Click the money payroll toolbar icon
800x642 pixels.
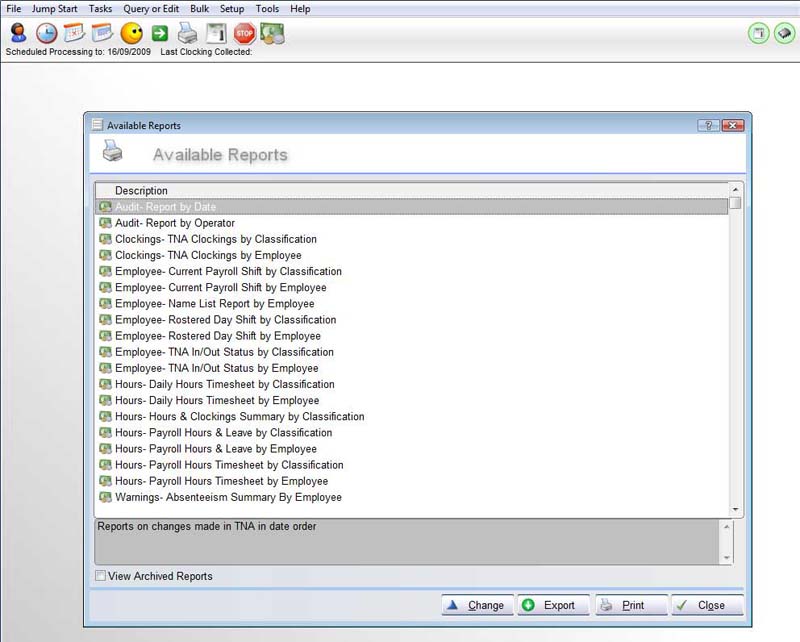pos(272,33)
